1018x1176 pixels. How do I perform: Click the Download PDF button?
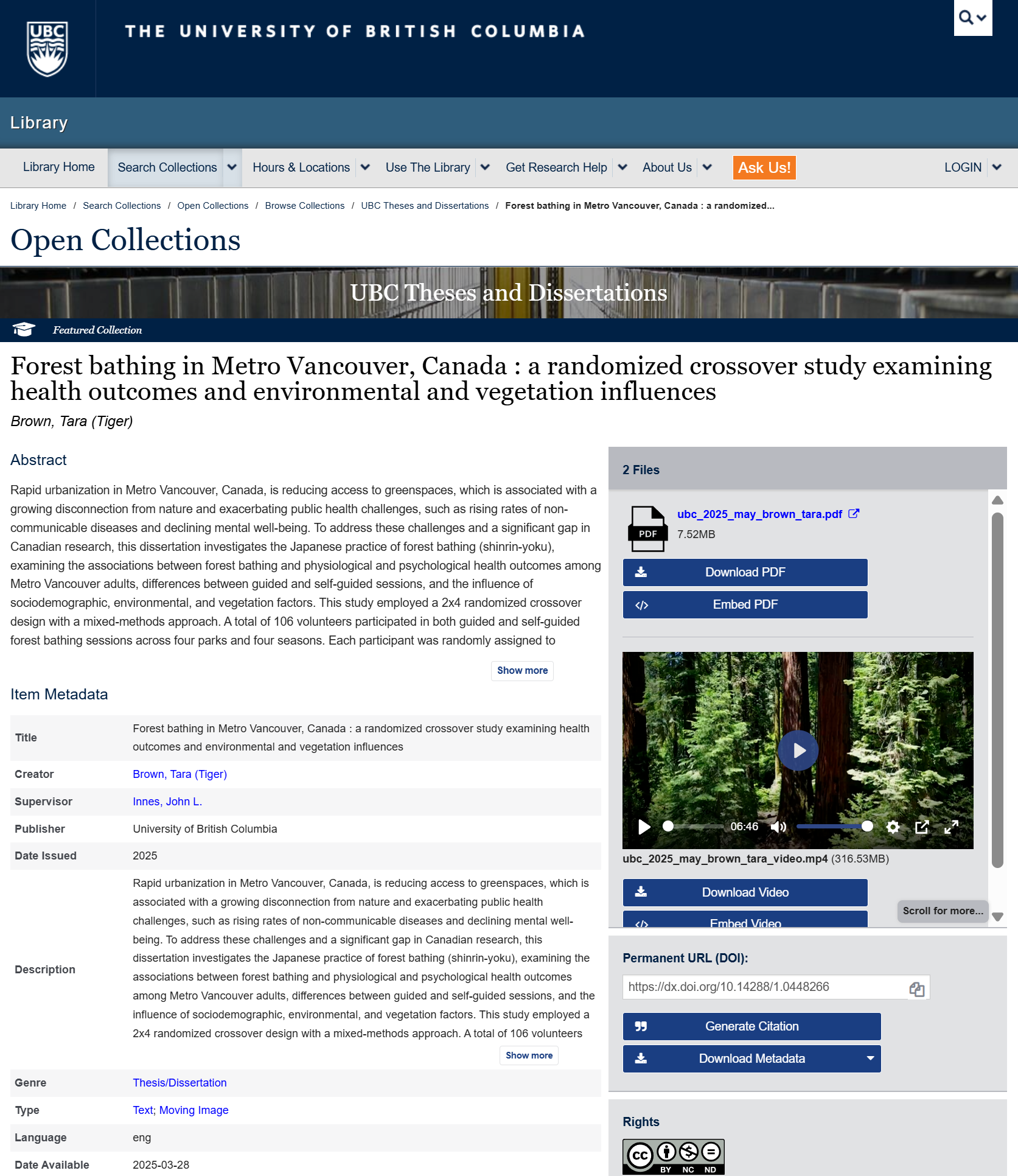pyautogui.click(x=745, y=572)
